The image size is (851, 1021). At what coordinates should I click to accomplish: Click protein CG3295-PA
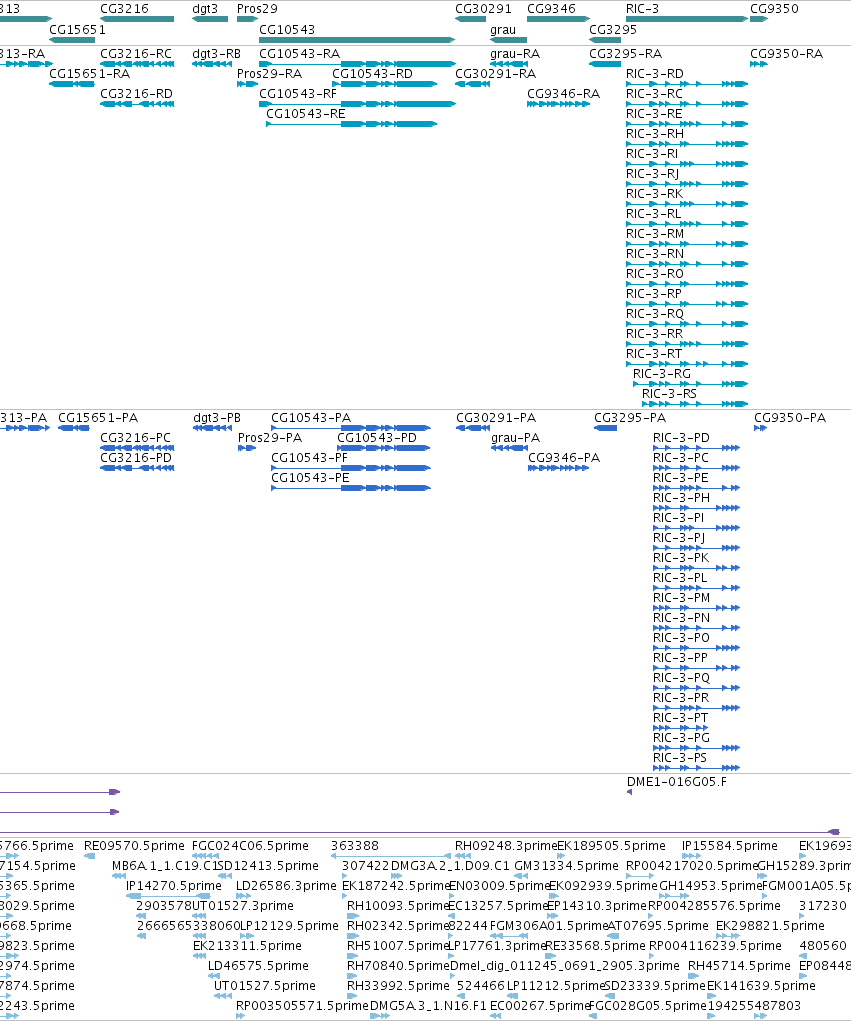(x=630, y=417)
